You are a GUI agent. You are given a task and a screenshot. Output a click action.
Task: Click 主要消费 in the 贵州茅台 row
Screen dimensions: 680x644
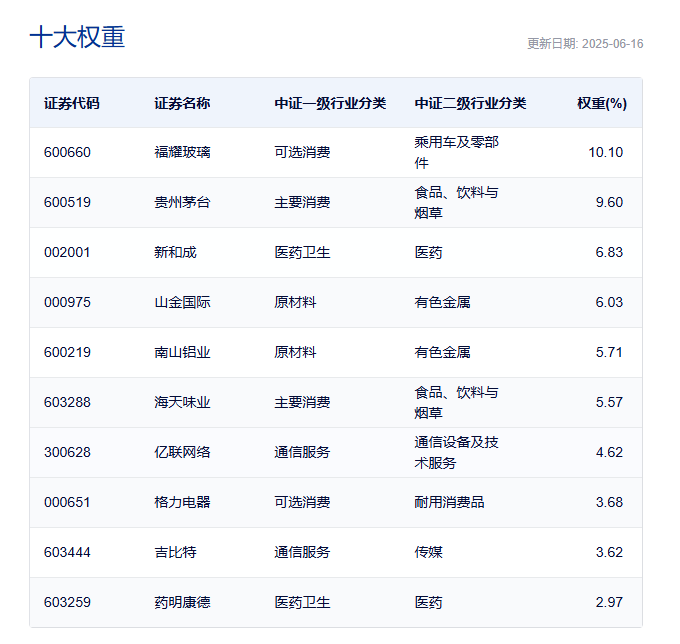302,202
